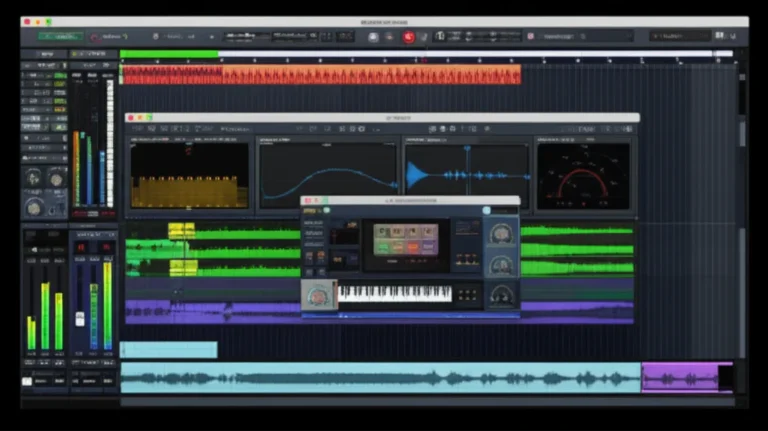Image resolution: width=768 pixels, height=431 pixels.
Task: Click the top round dial on synth's right
Action: (x=500, y=234)
